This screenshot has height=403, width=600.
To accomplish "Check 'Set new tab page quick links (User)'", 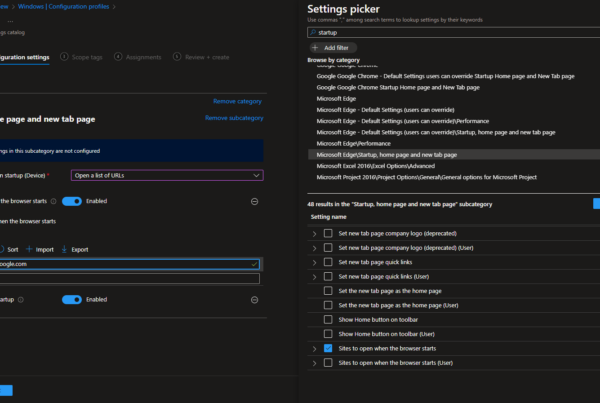I will click(x=328, y=276).
